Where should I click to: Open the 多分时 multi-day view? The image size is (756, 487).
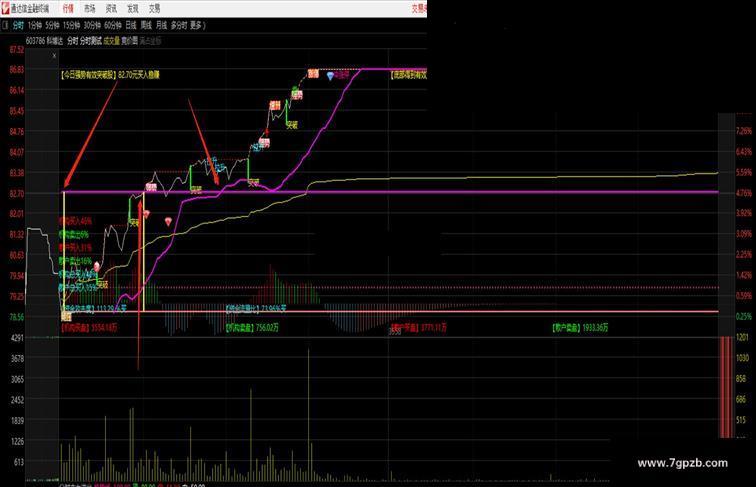(178, 25)
